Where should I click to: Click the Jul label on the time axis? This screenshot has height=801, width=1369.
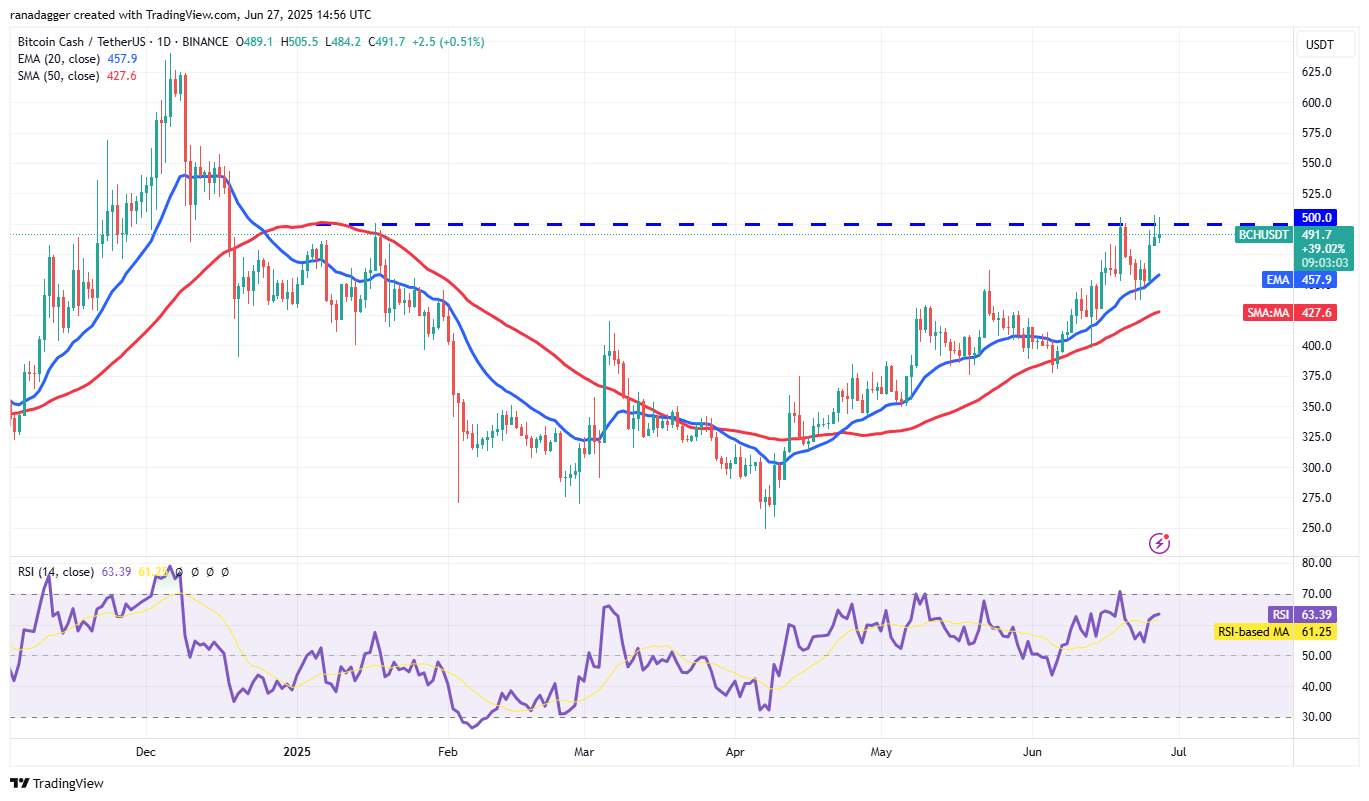point(1179,750)
